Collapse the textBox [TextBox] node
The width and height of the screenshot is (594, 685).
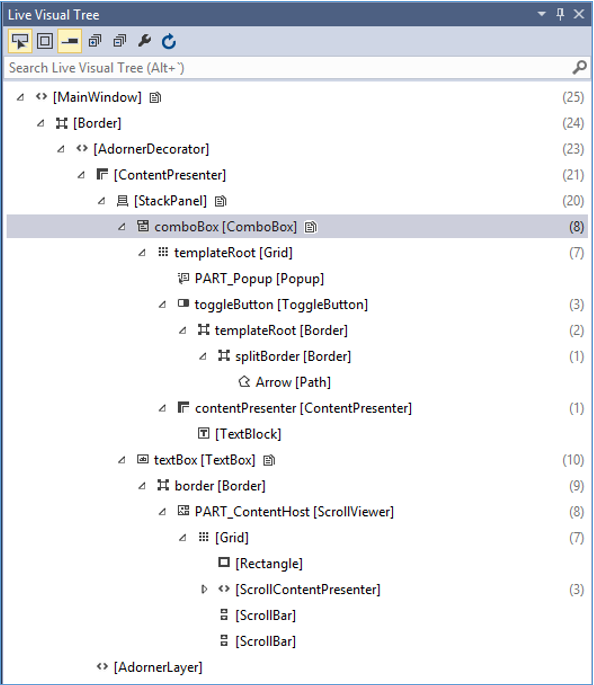122,460
